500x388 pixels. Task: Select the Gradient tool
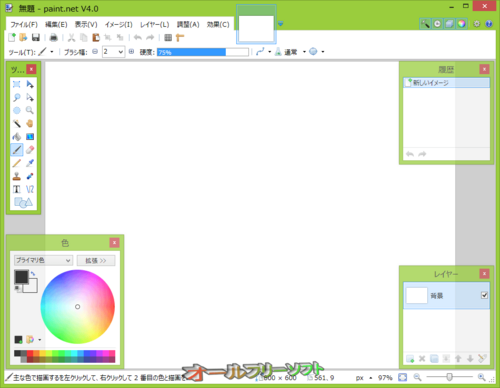30,137
